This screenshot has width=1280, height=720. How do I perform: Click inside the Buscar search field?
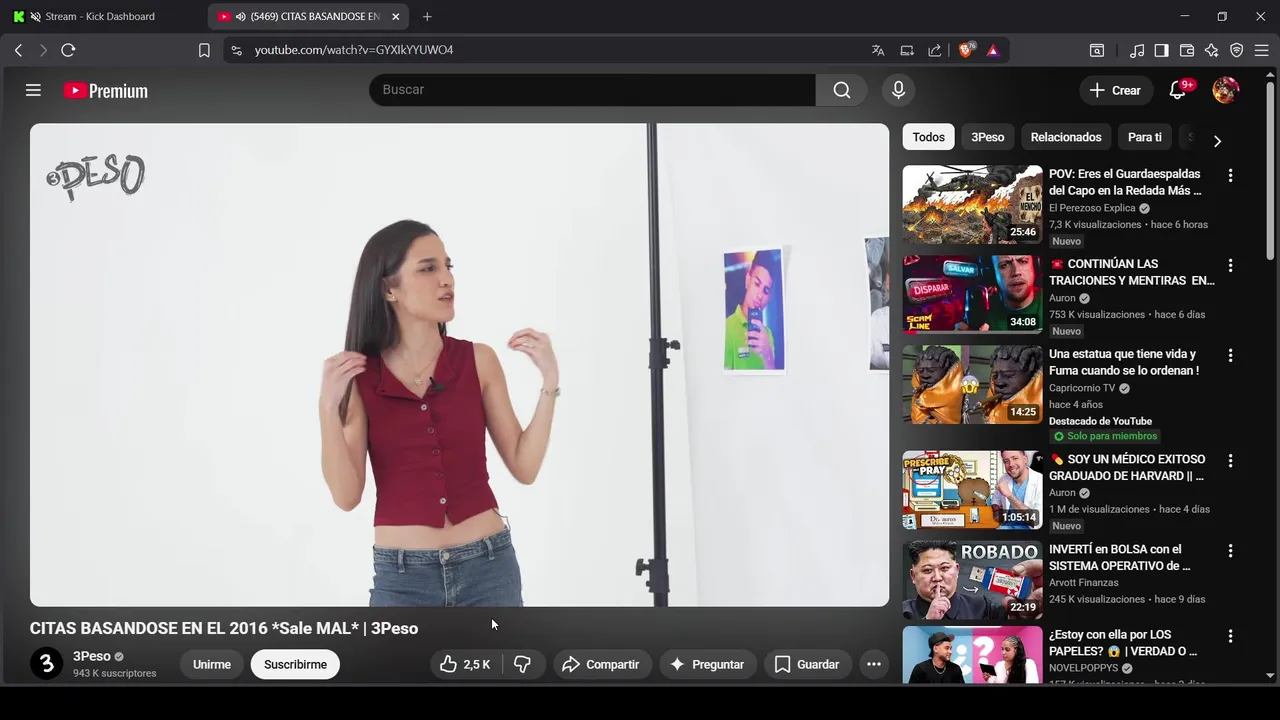point(592,90)
